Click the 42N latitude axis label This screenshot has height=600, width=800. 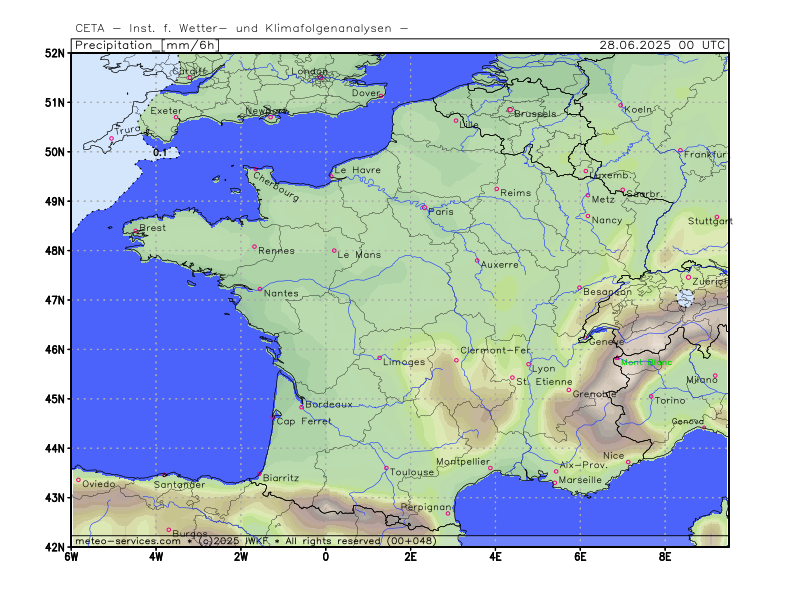click(x=55, y=547)
